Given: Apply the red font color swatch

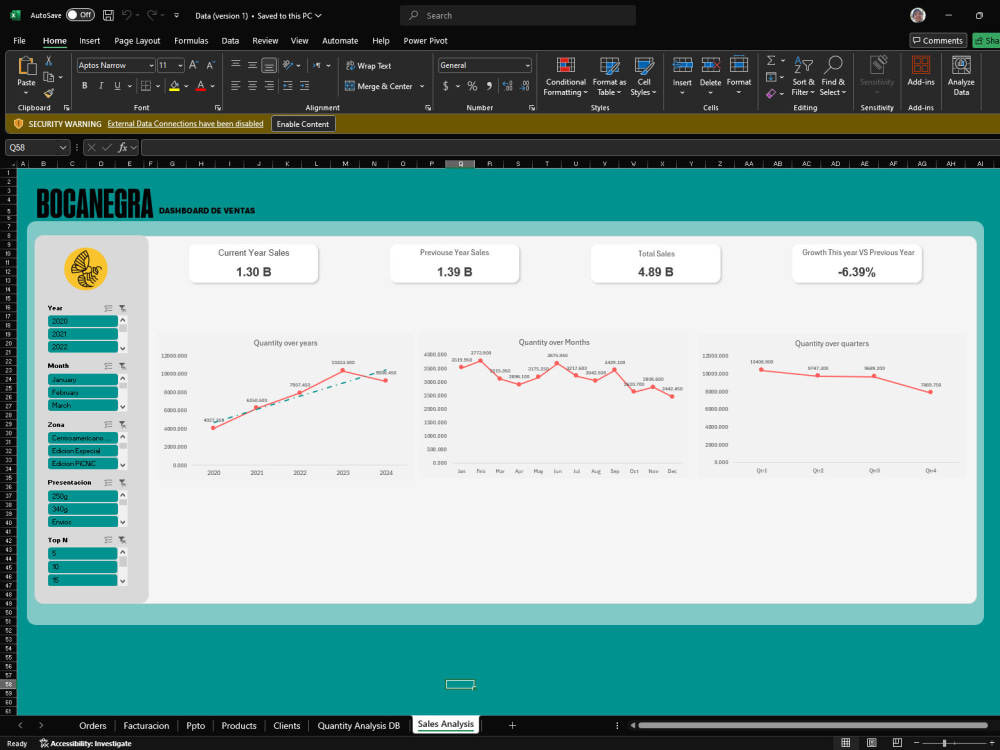Looking at the screenshot, I should 201,87.
